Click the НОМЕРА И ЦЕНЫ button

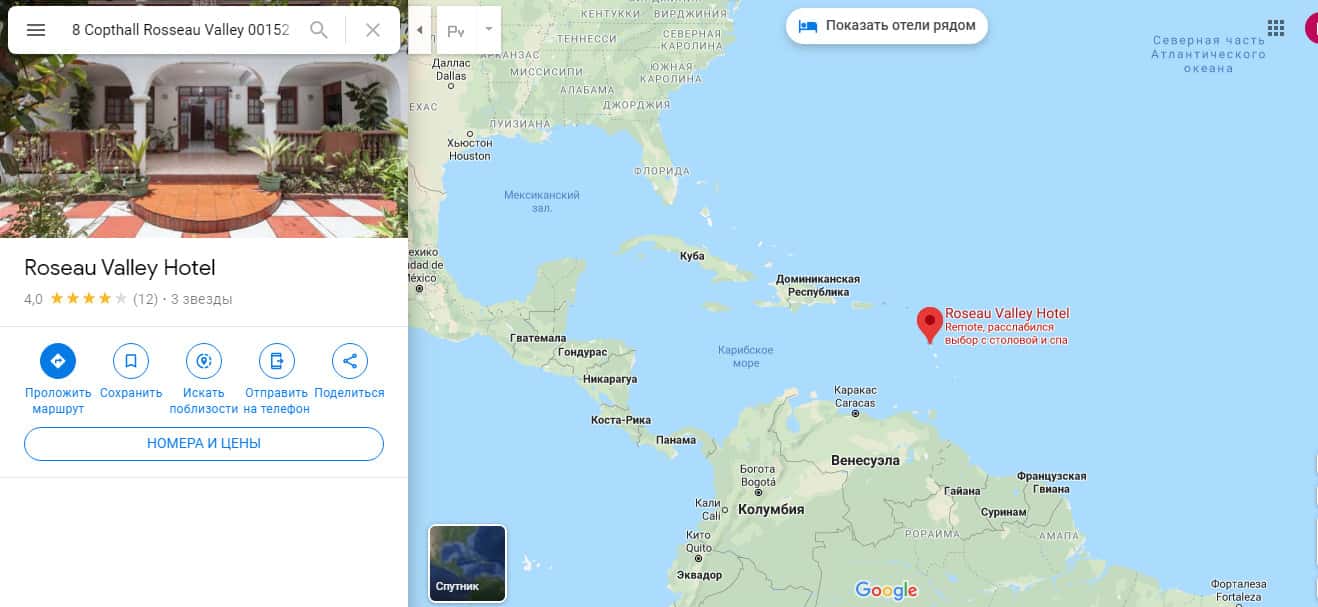pyautogui.click(x=204, y=443)
